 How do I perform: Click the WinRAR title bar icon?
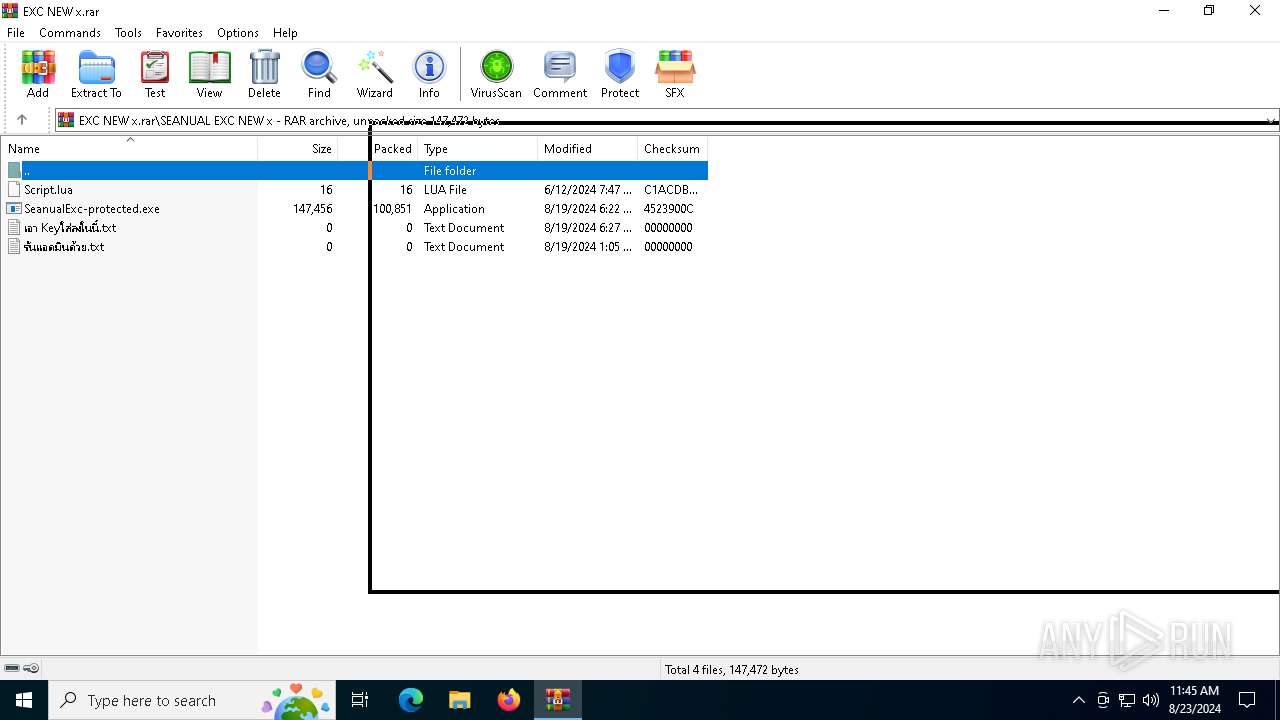click(10, 11)
